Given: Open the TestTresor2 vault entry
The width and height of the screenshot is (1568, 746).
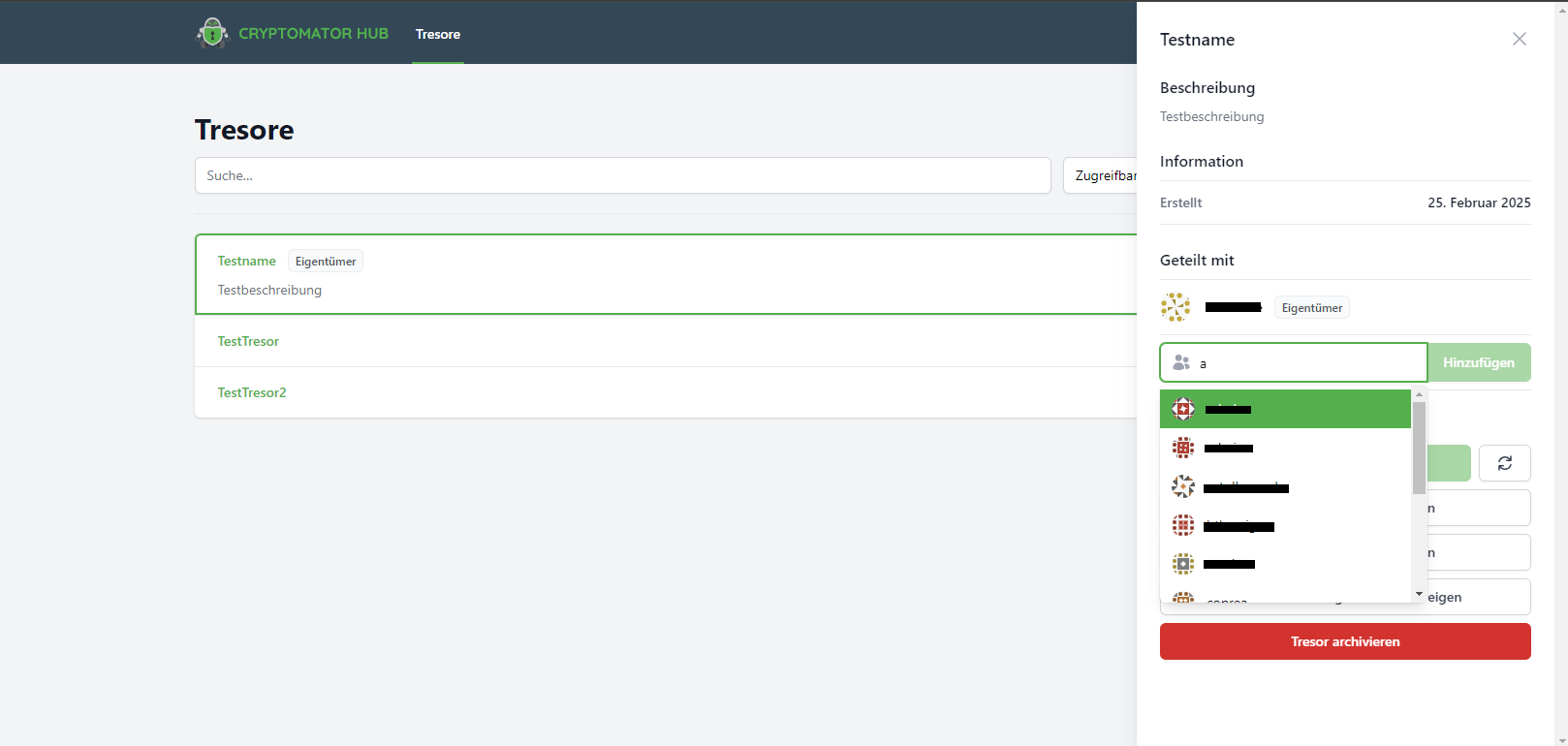Looking at the screenshot, I should (252, 392).
